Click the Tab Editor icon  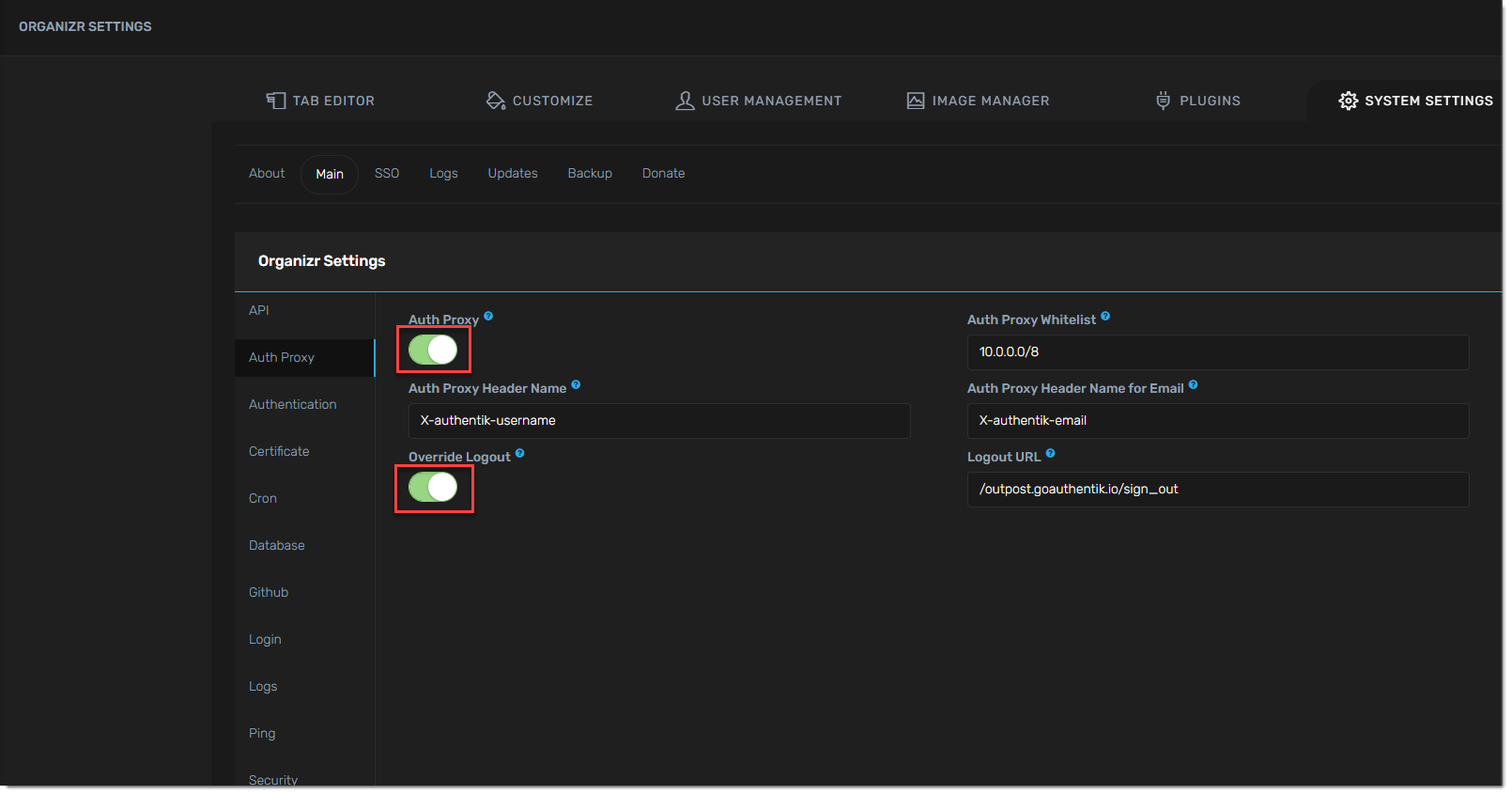275,101
